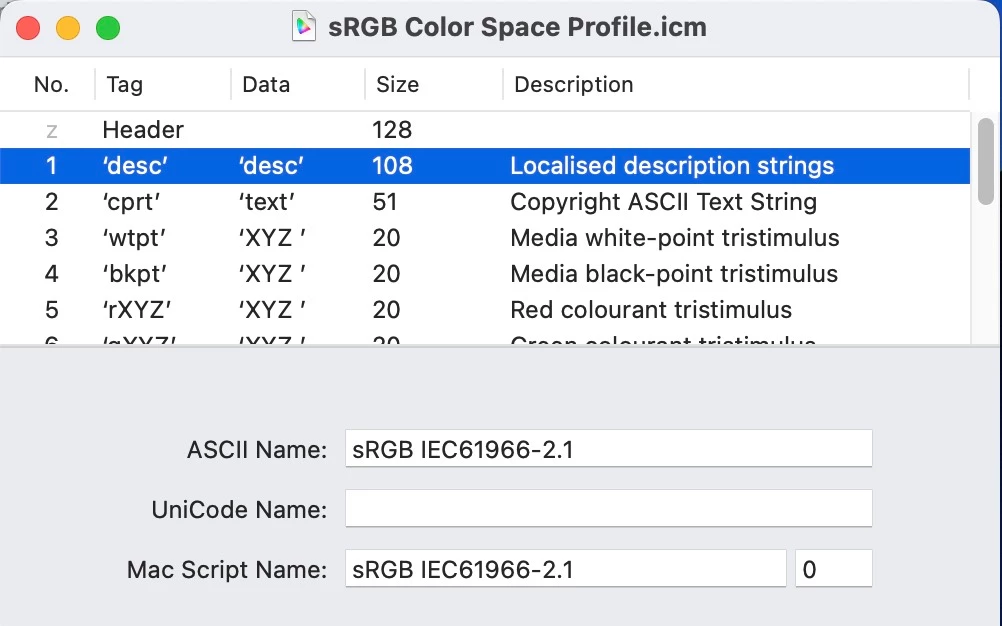
Task: Click the Description column header
Action: tap(573, 85)
